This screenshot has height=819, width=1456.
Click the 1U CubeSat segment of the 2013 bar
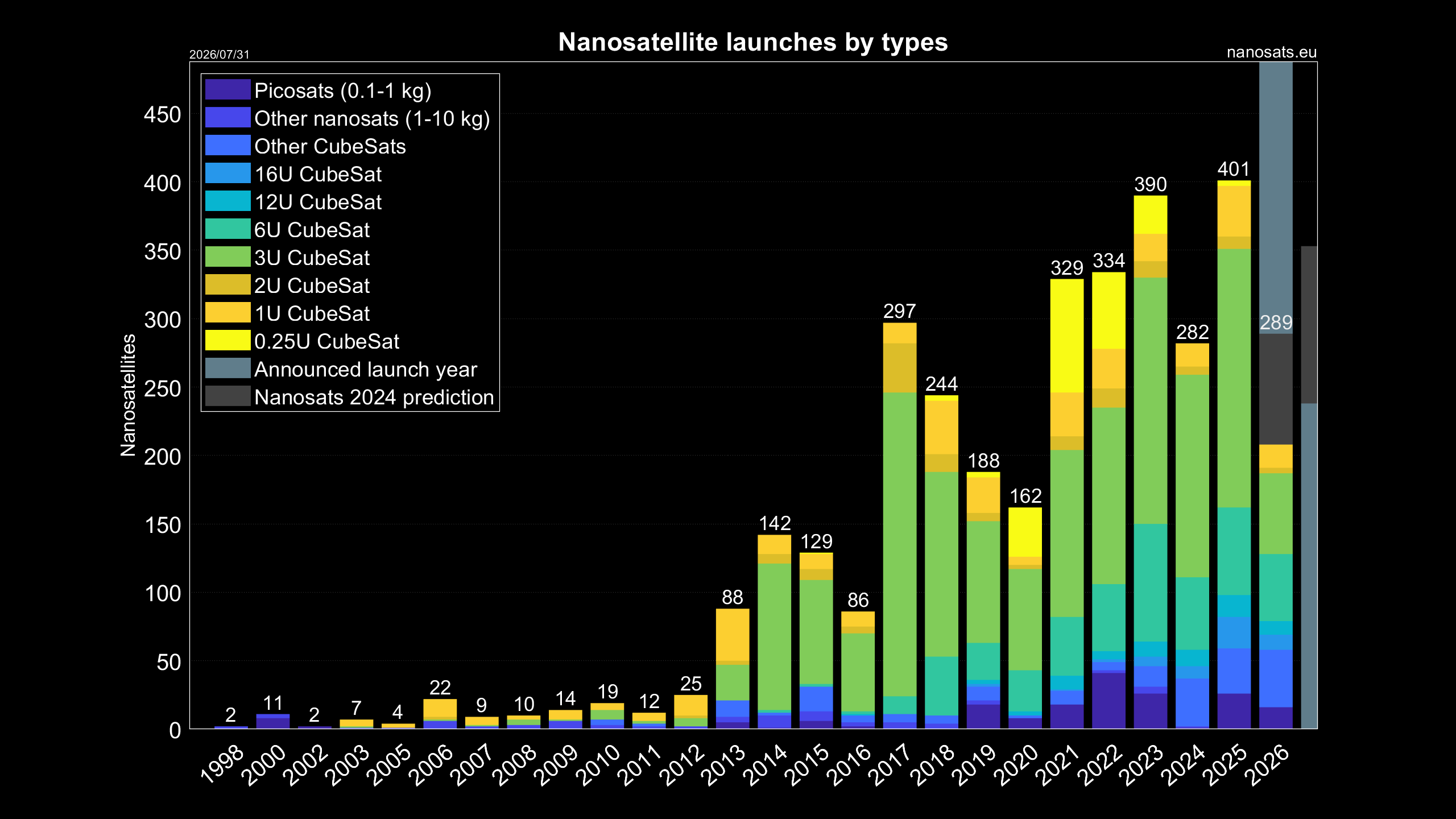click(x=733, y=635)
